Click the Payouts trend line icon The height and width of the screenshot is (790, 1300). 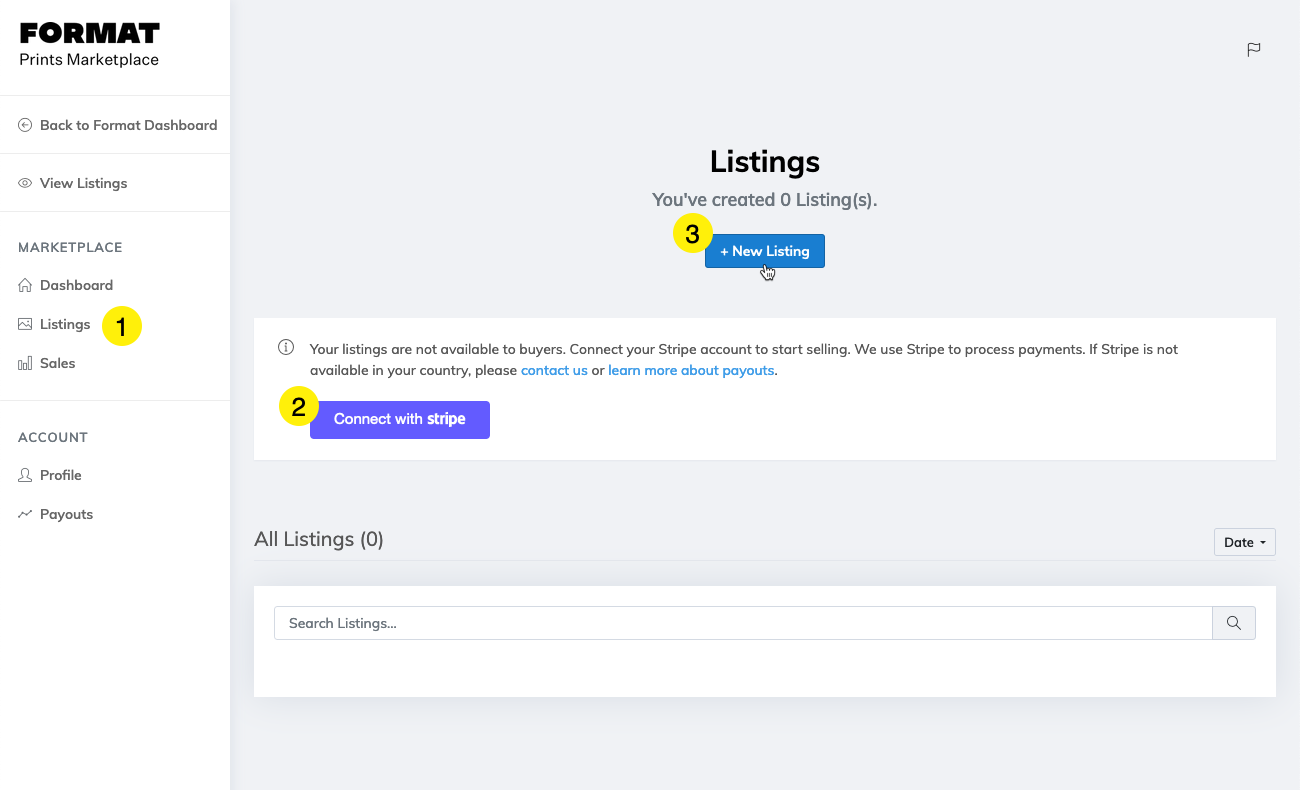(x=26, y=514)
